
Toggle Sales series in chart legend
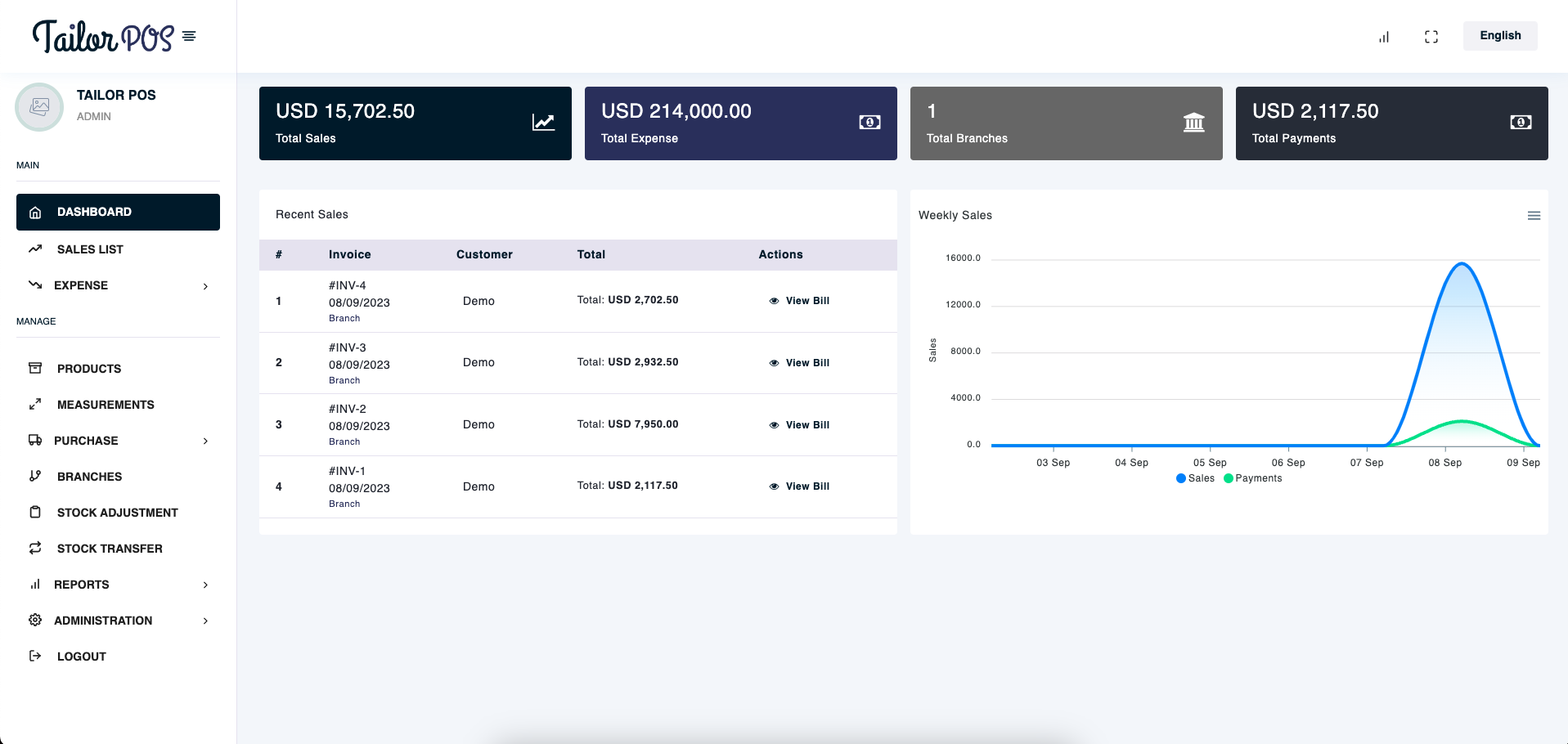(x=1195, y=478)
